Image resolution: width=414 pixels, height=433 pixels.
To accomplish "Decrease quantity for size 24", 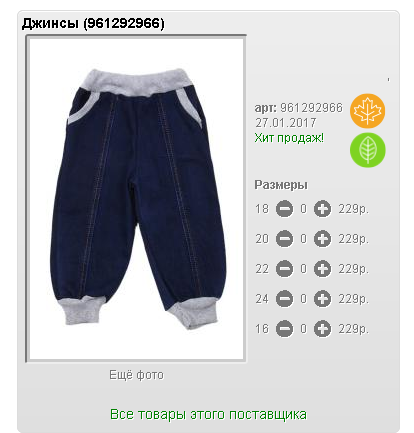I will click(284, 299).
